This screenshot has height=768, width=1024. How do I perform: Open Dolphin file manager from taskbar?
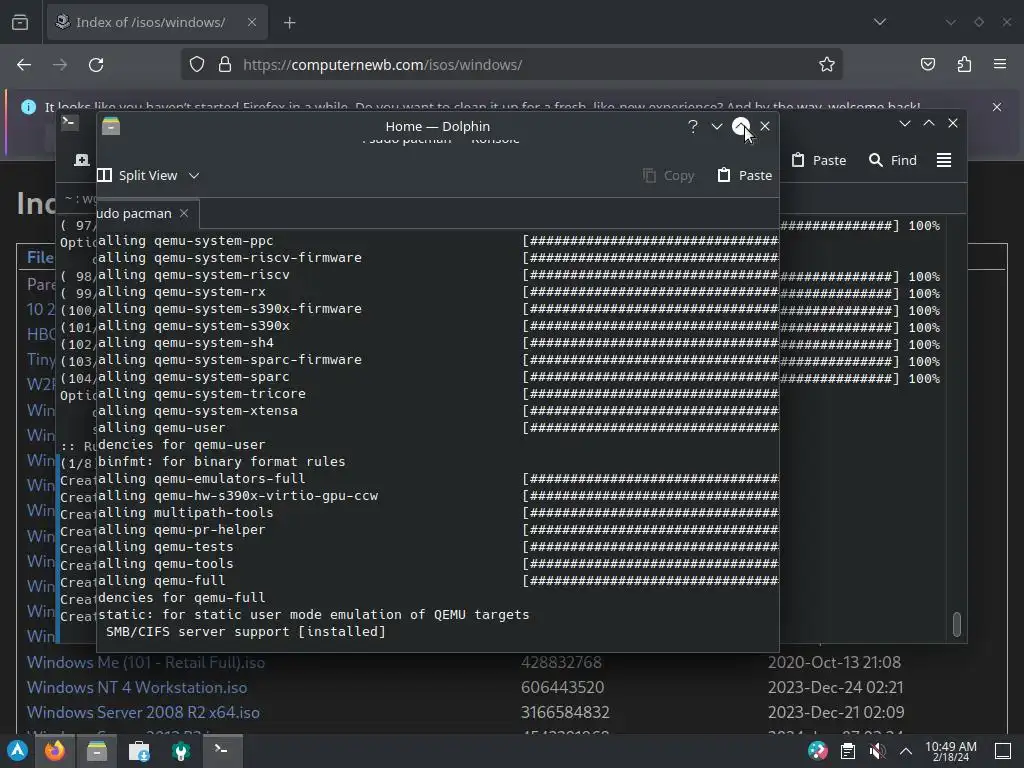[x=97, y=751]
